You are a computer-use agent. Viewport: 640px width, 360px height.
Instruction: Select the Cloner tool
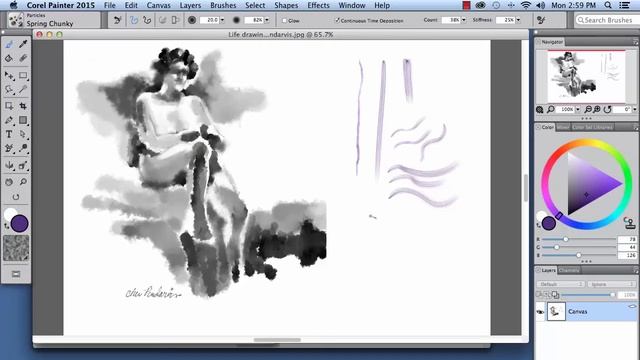(9, 149)
